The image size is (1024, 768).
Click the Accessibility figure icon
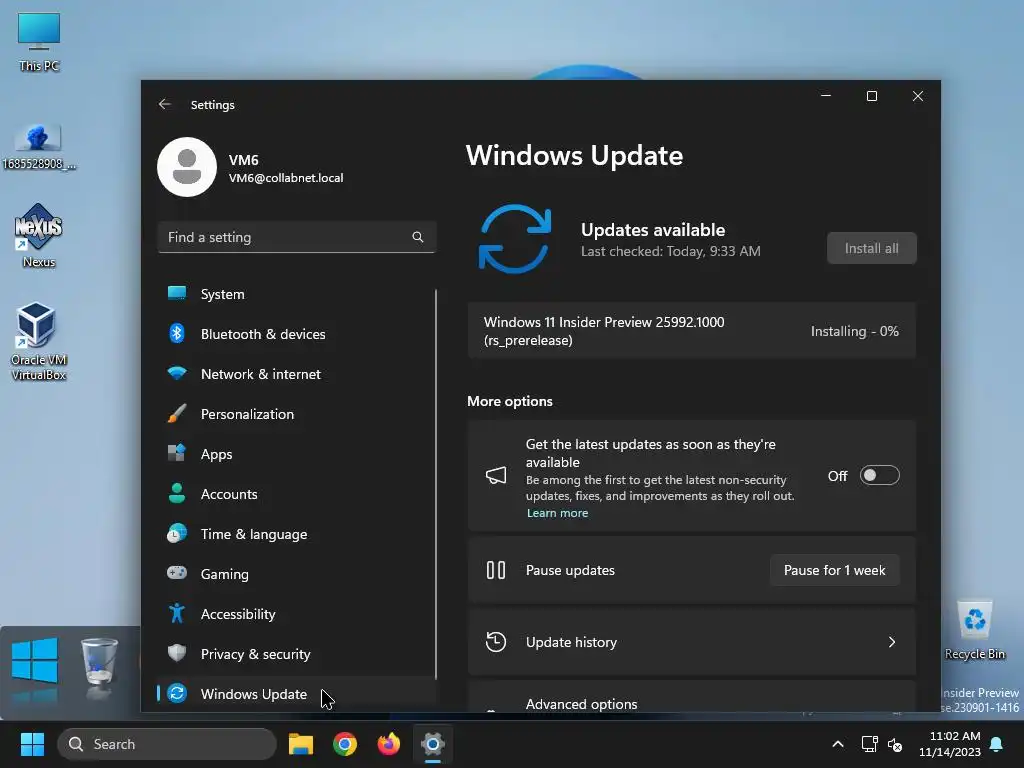[177, 613]
